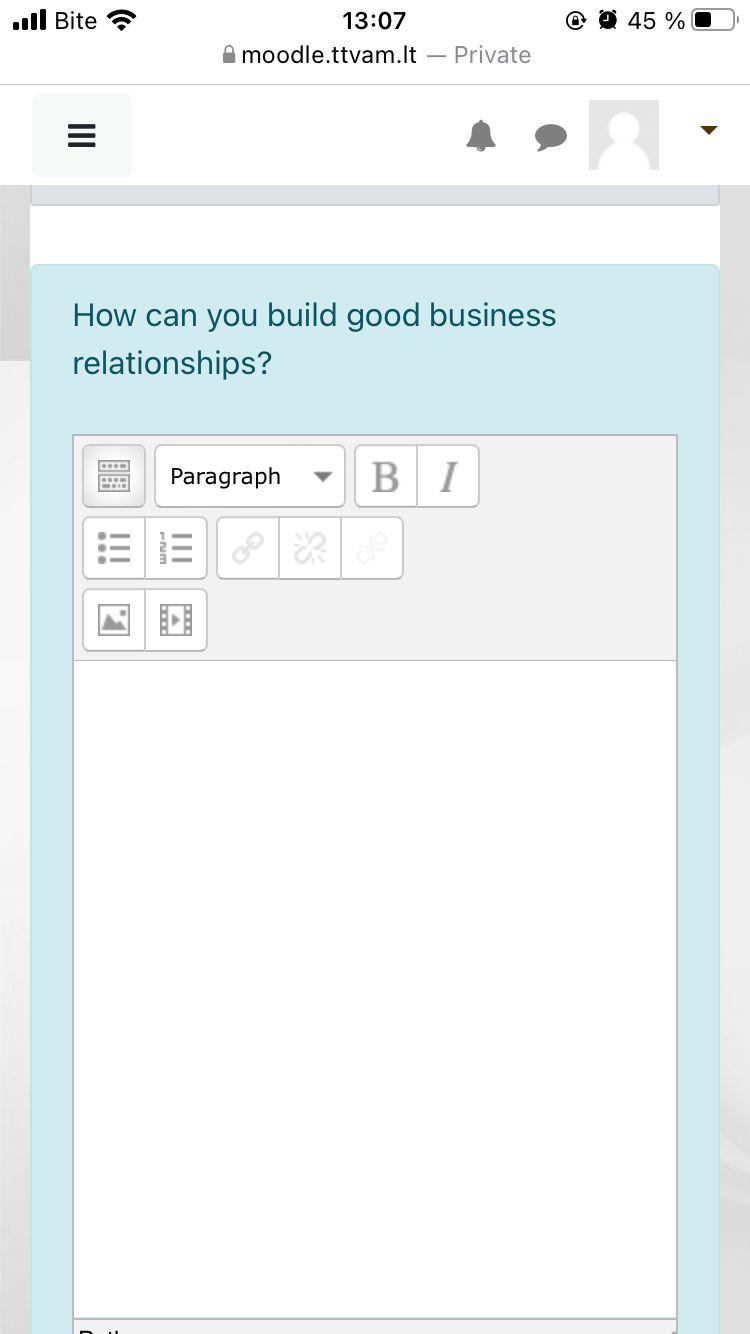Expand the user menu arrow

(x=709, y=130)
